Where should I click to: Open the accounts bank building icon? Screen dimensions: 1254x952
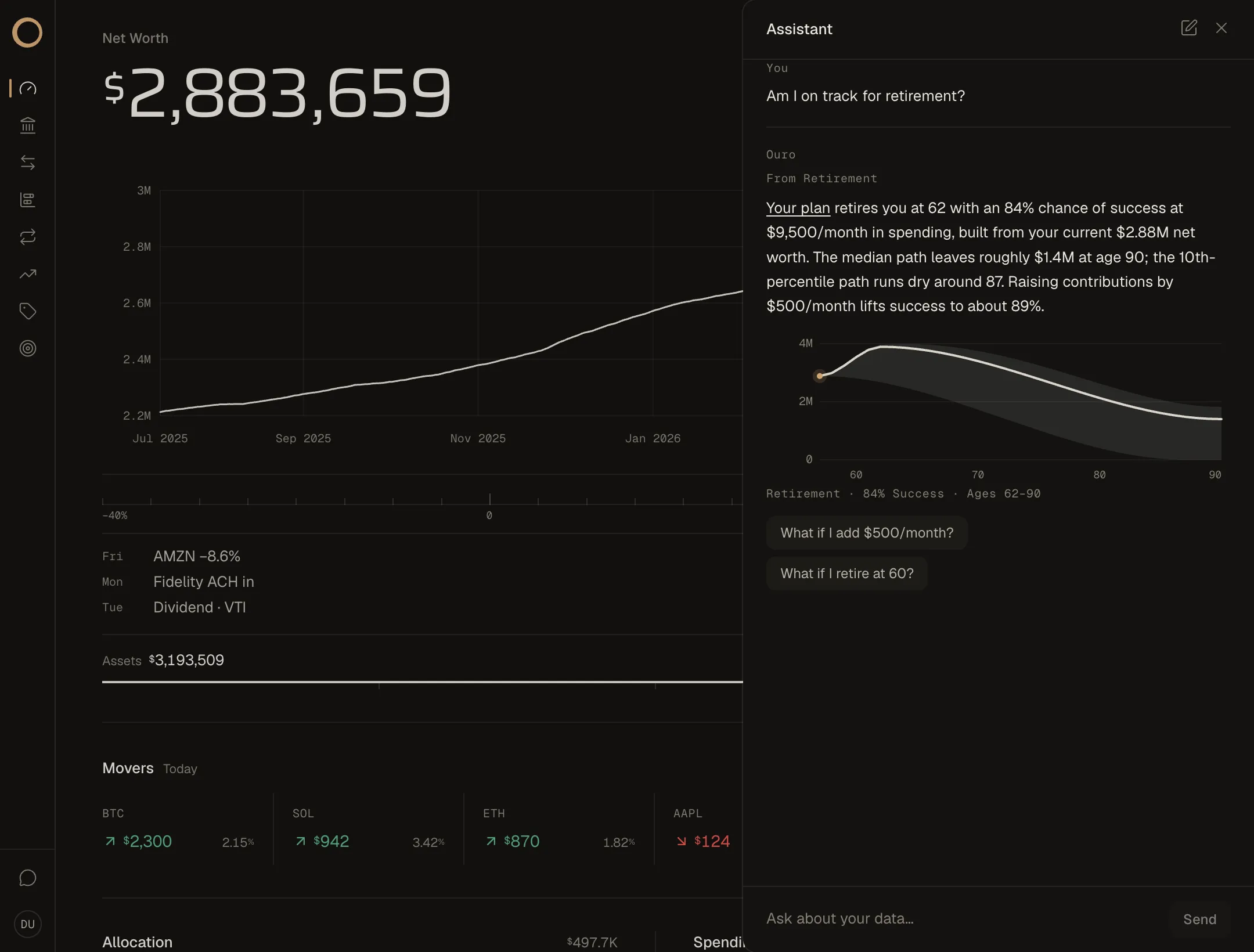click(x=28, y=125)
